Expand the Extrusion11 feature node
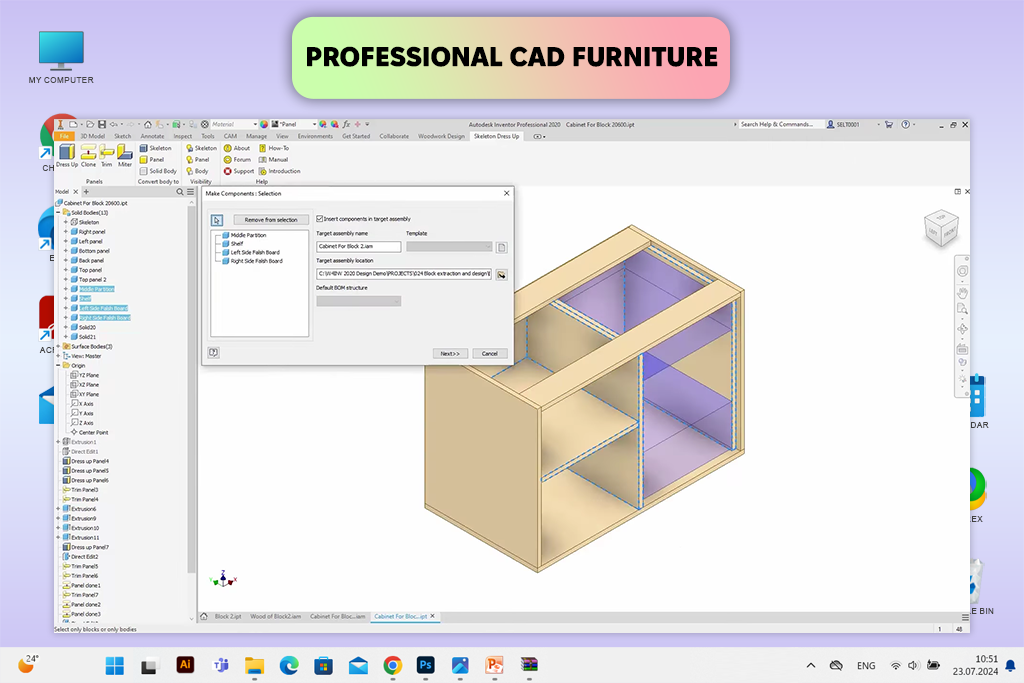 pyautogui.click(x=58, y=537)
